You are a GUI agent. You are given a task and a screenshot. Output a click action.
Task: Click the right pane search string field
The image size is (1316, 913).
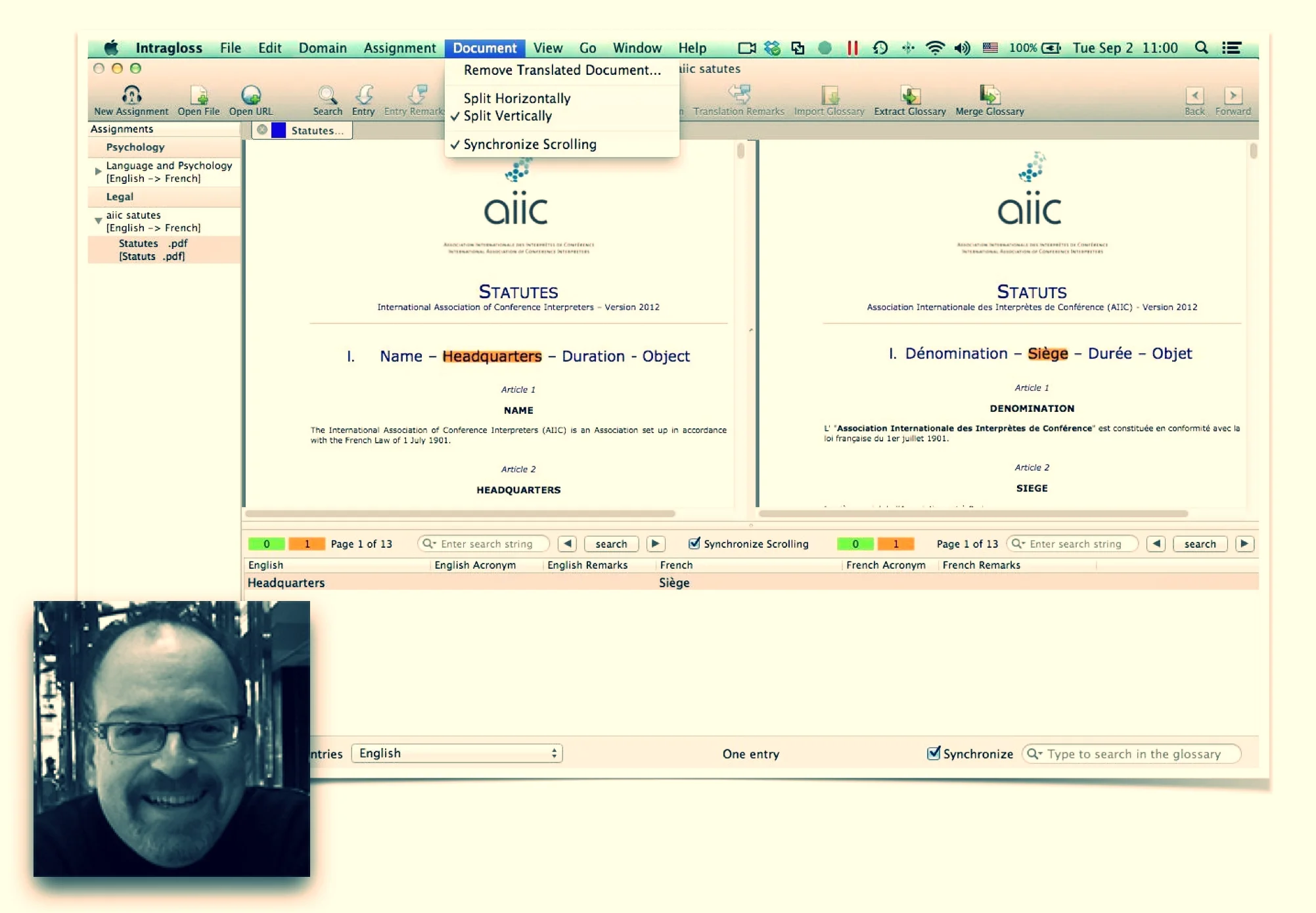[x=1072, y=544]
